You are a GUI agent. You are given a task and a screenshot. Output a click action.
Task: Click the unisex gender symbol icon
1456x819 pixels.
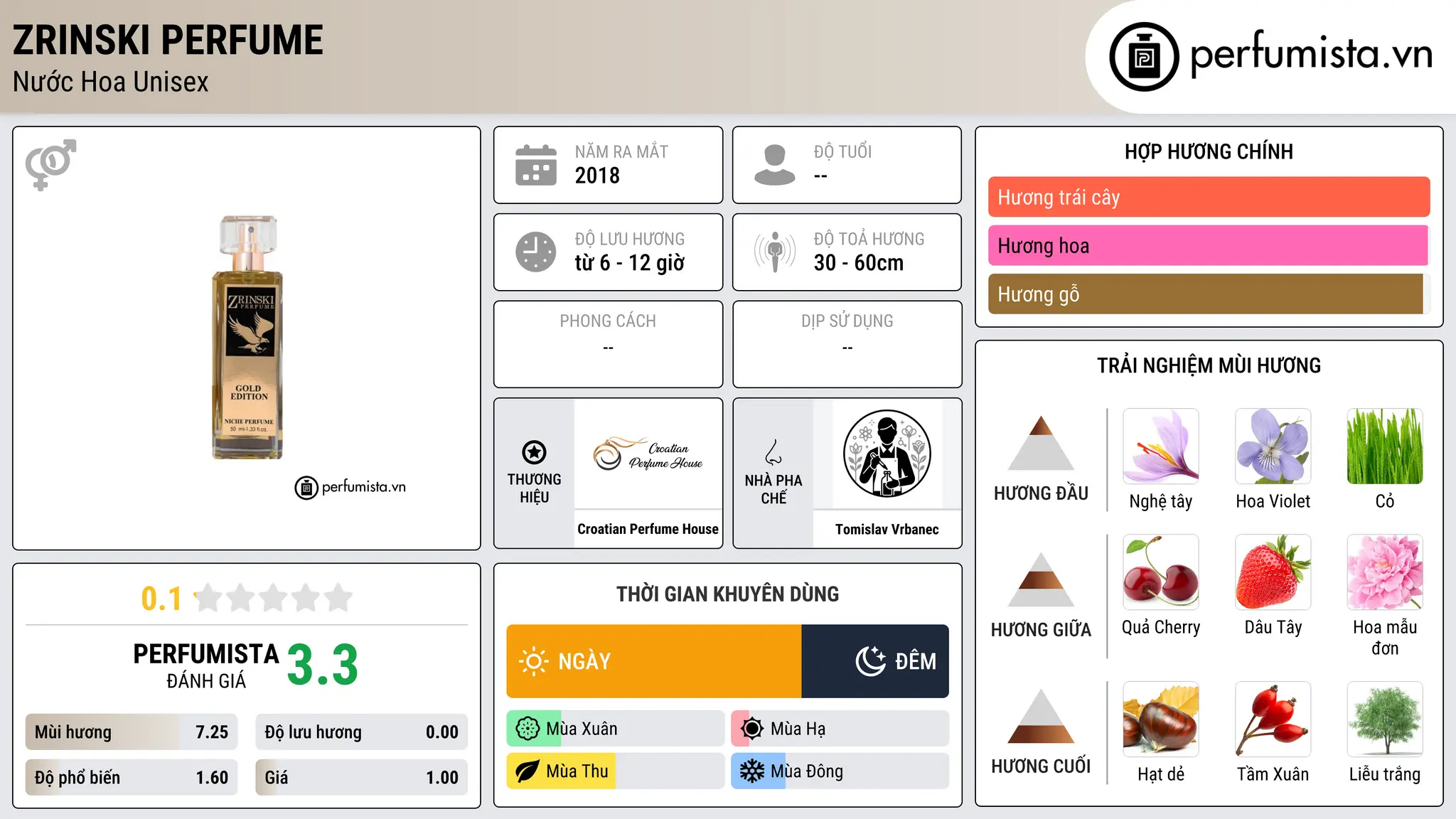[x=50, y=164]
